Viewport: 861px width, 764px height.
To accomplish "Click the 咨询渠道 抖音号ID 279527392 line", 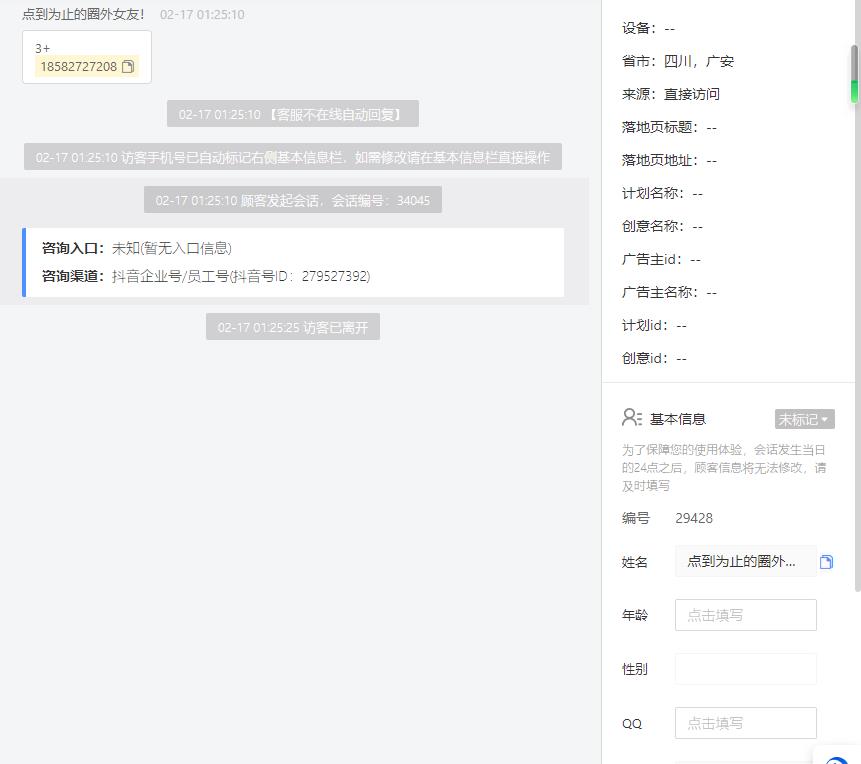I will (x=206, y=276).
